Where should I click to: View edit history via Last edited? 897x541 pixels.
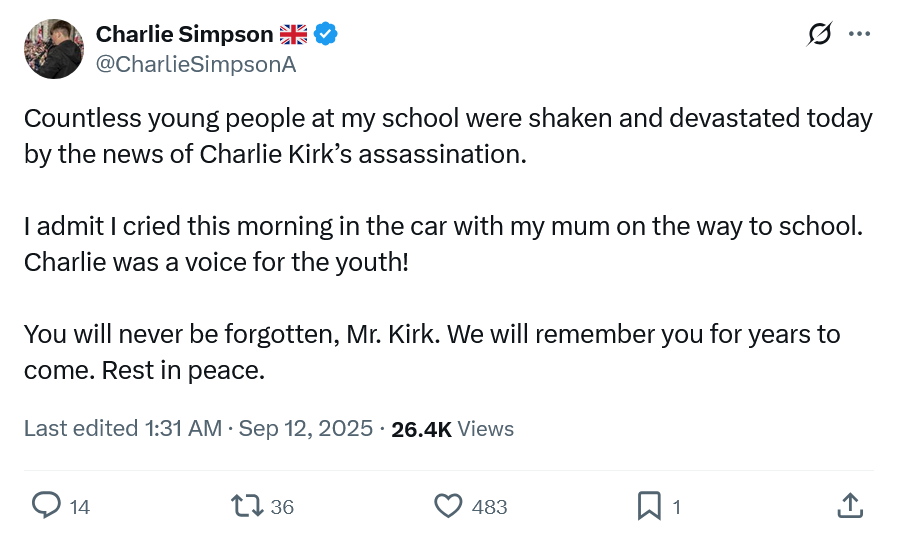click(x=122, y=428)
